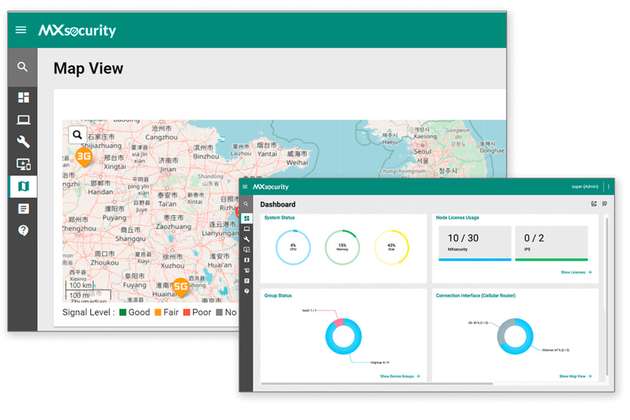Open Dashboard from Map View window sidebar
This screenshot has height=420, width=630.
pyautogui.click(x=23, y=97)
